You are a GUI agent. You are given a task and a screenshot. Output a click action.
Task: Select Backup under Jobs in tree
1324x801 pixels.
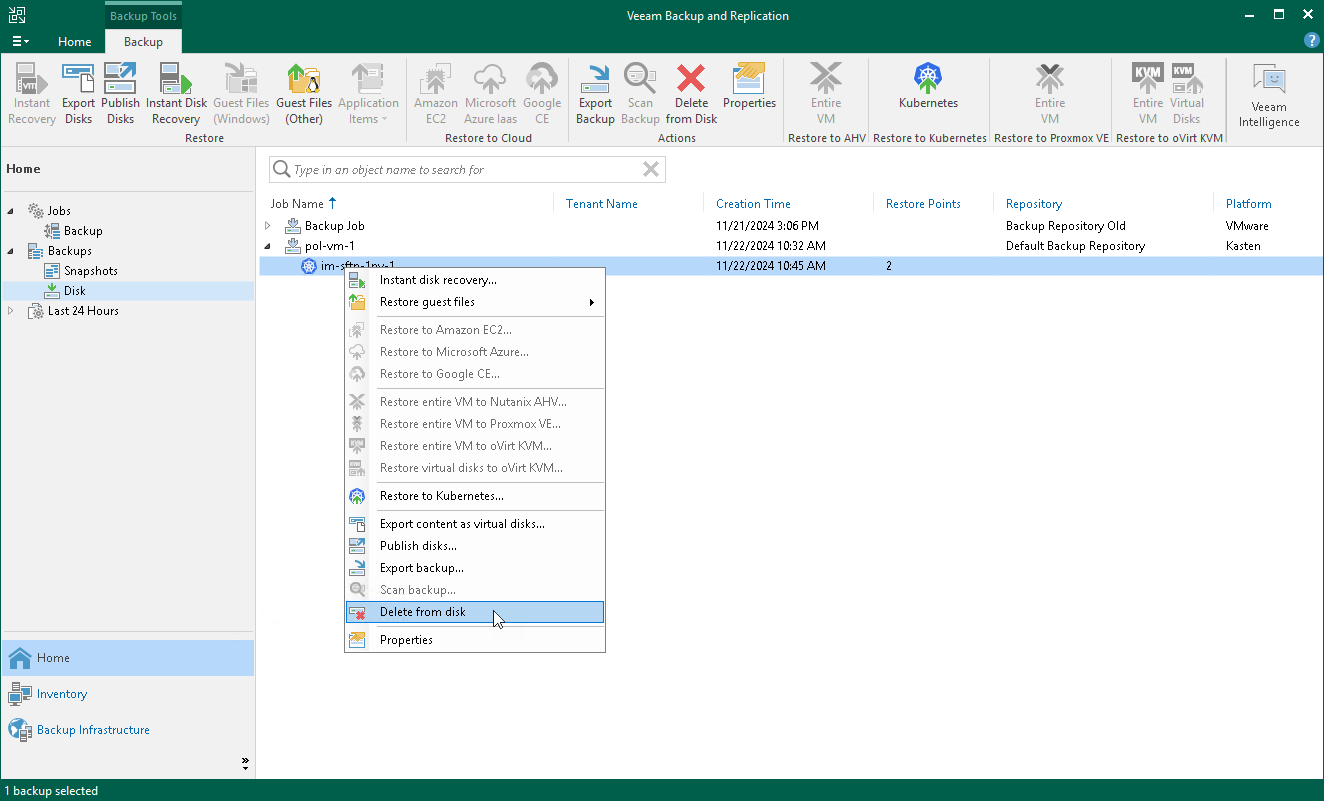[83, 231]
